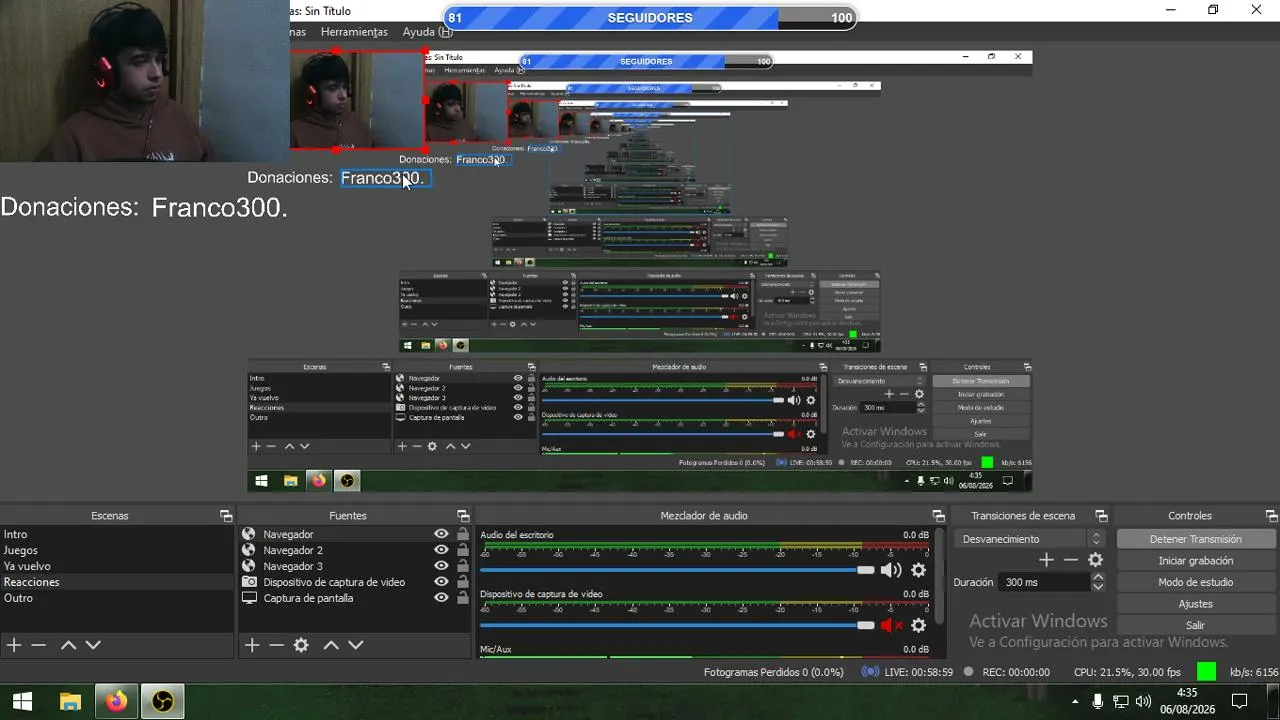The image size is (1280, 720).
Task: Unmute Dispositivo de captura de video red speaker
Action: coord(890,625)
